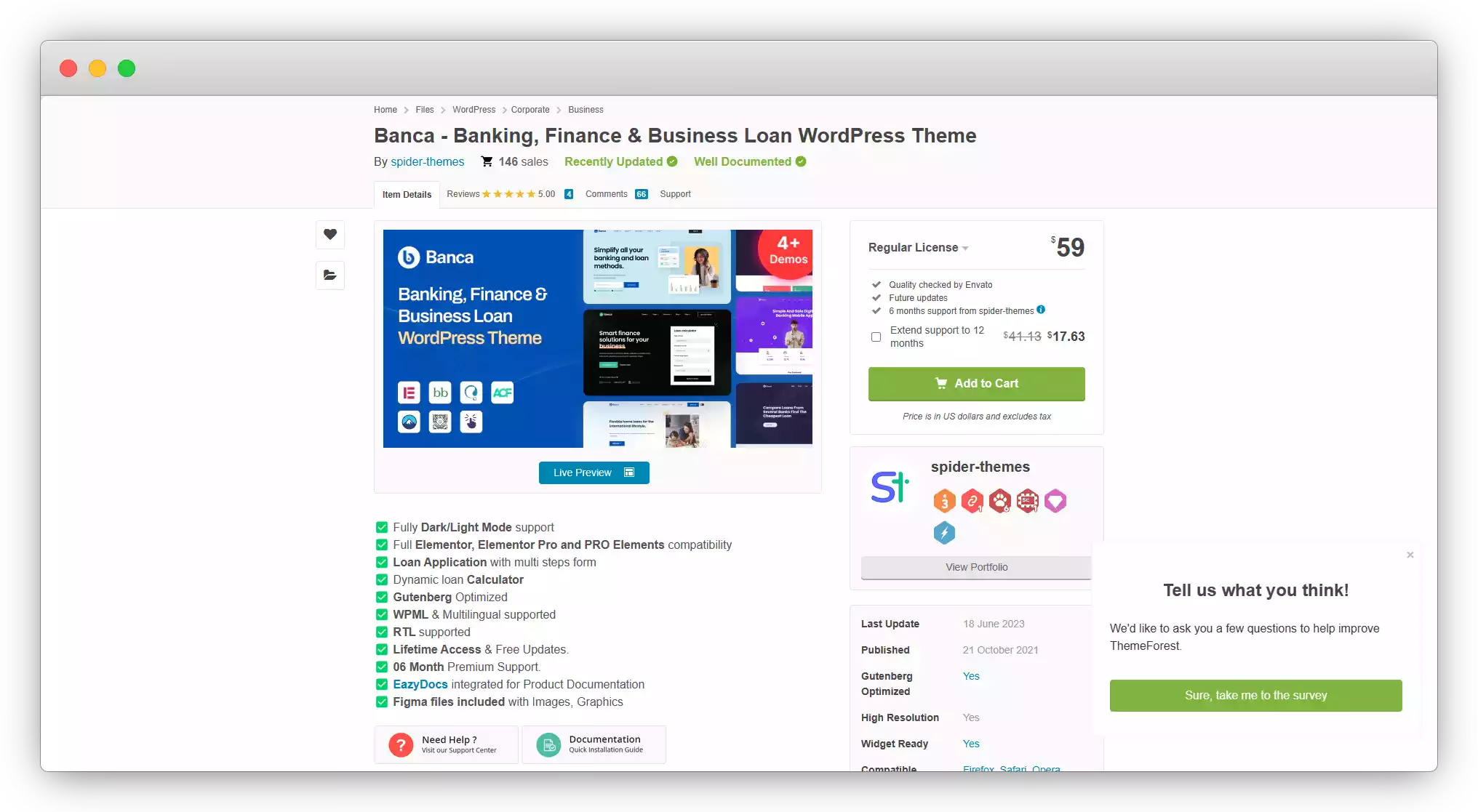Click the spider-themes St logo avatar
The image size is (1478, 812).
[x=890, y=488]
